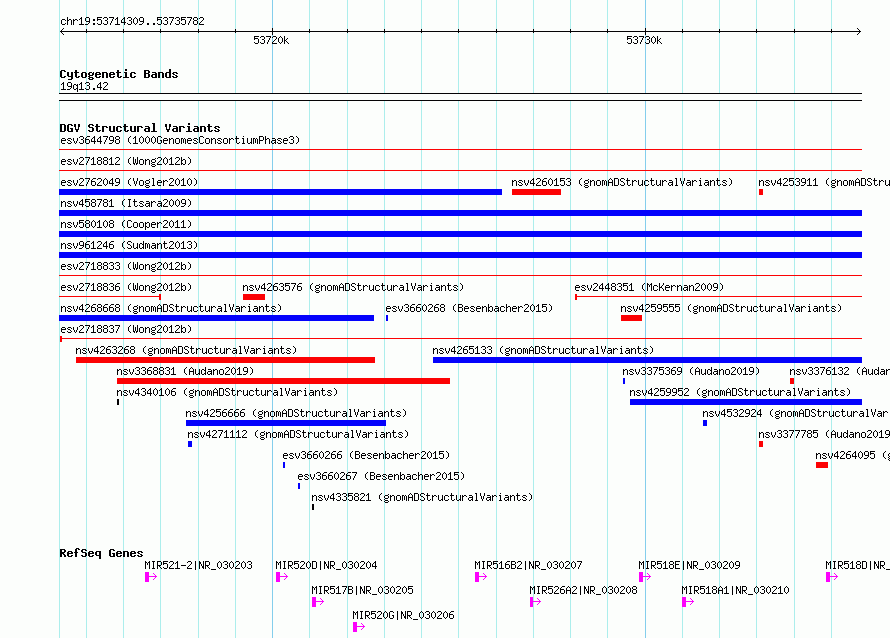
Task: Open esv2448351 (McKernan2009) label
Action: 649,287
